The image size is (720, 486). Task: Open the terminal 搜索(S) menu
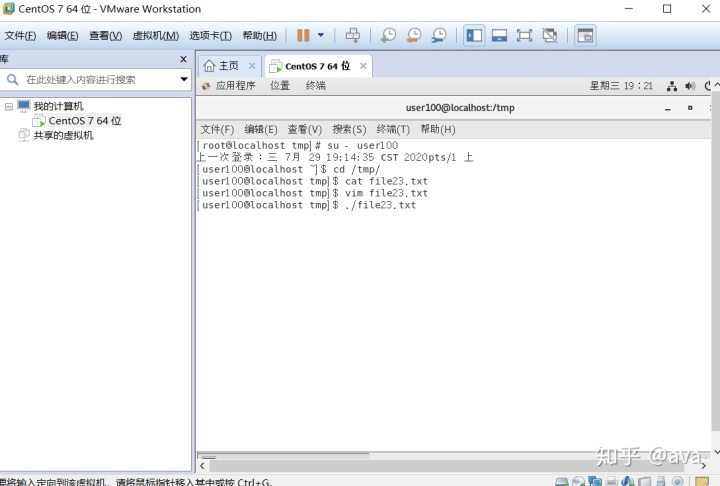[349, 130]
